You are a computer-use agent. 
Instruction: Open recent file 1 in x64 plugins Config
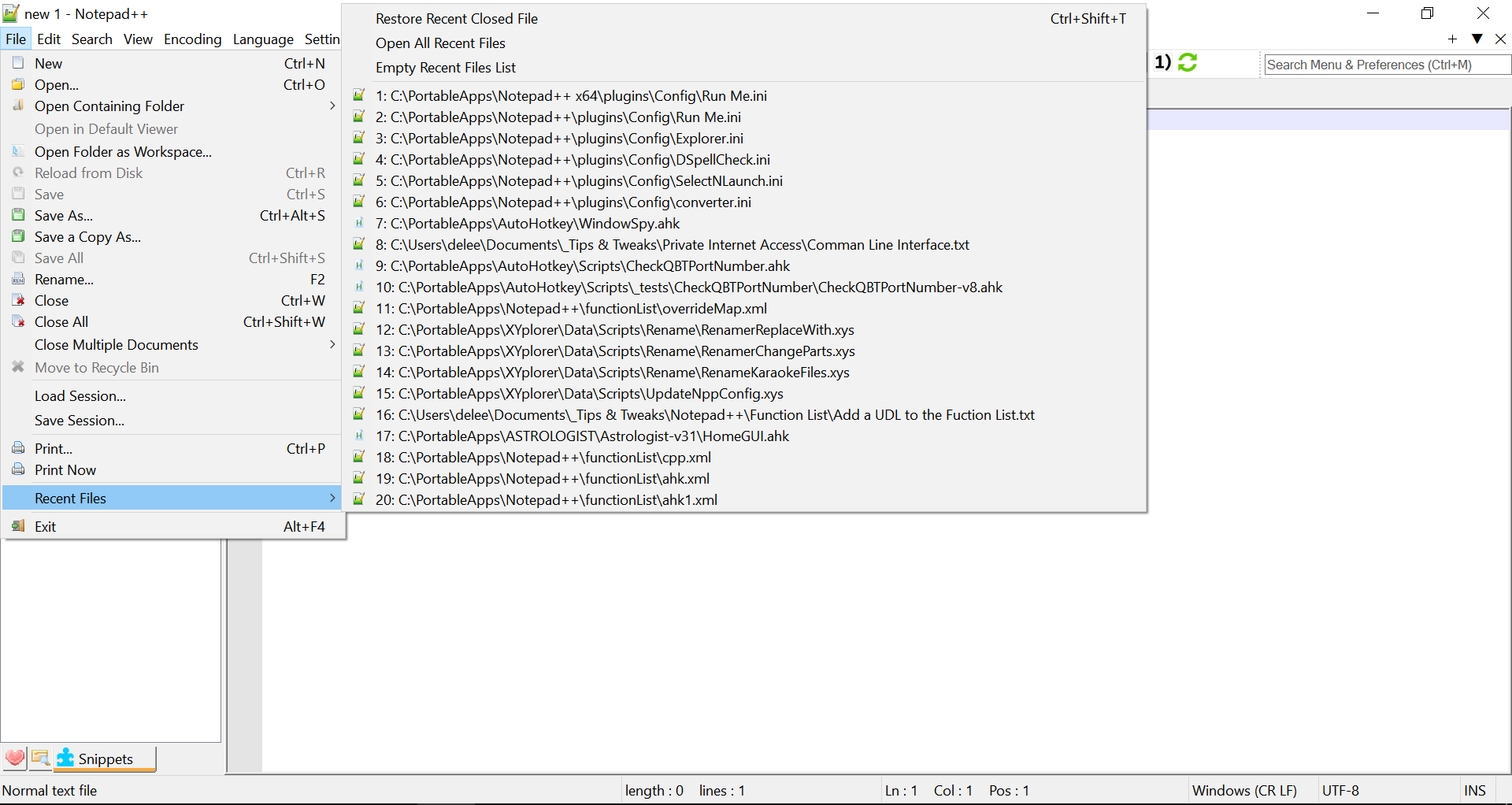(x=745, y=95)
